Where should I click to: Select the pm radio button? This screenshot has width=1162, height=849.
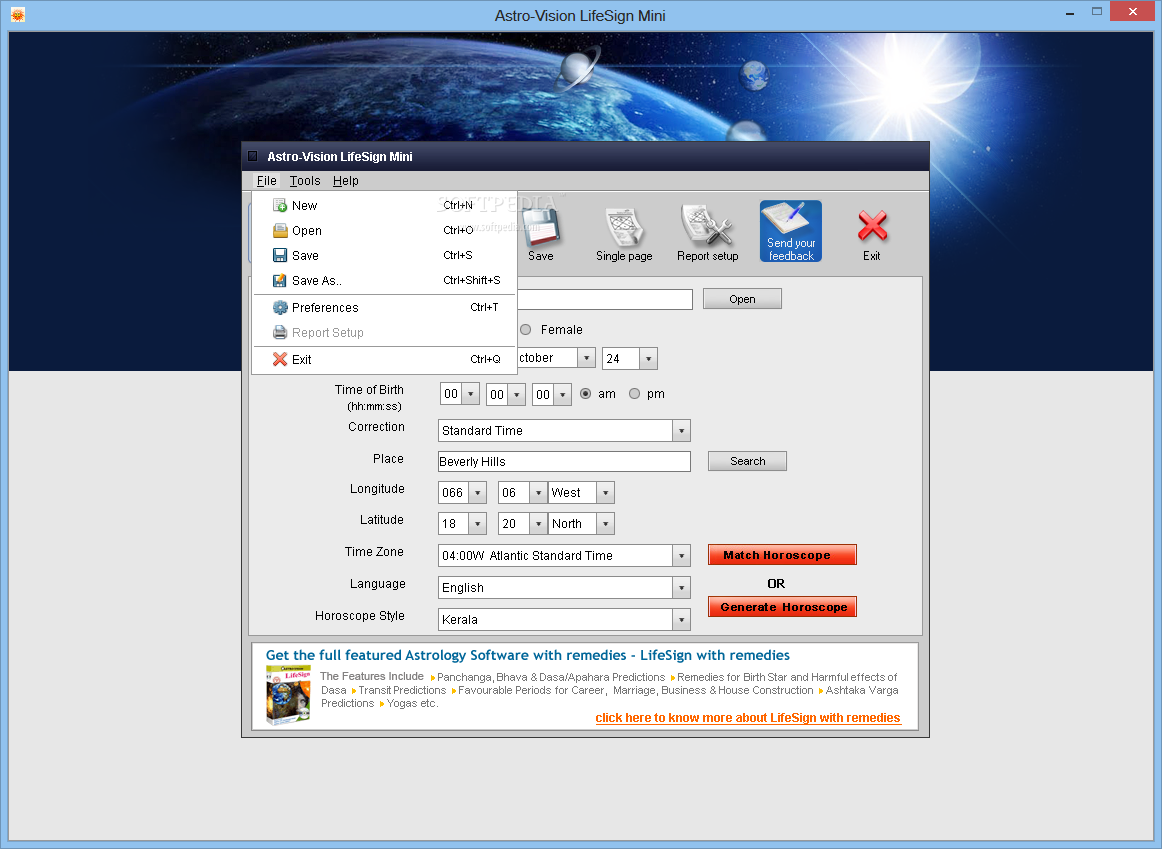pos(634,394)
